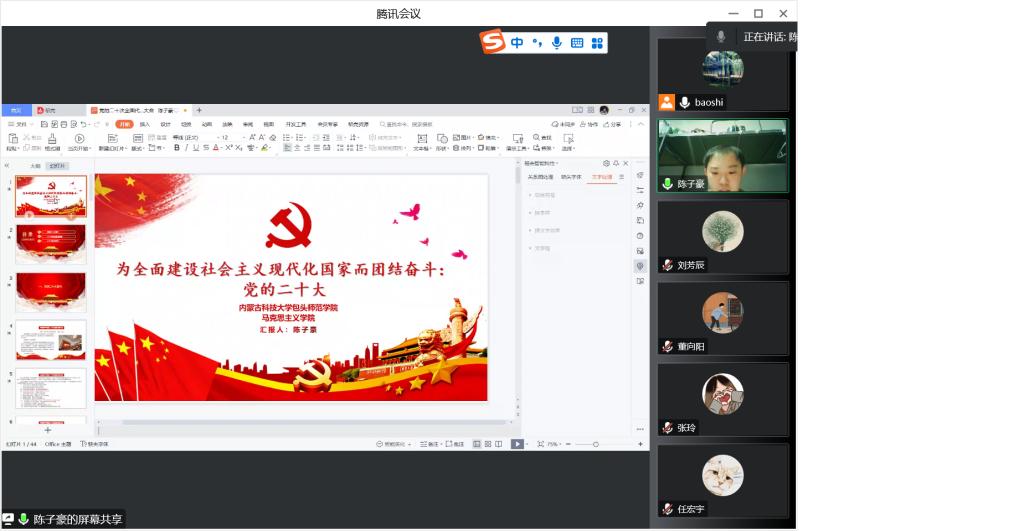The image size is (1024, 531).
Task: Open the Sogou soft keyboard icon
Action: point(577,43)
